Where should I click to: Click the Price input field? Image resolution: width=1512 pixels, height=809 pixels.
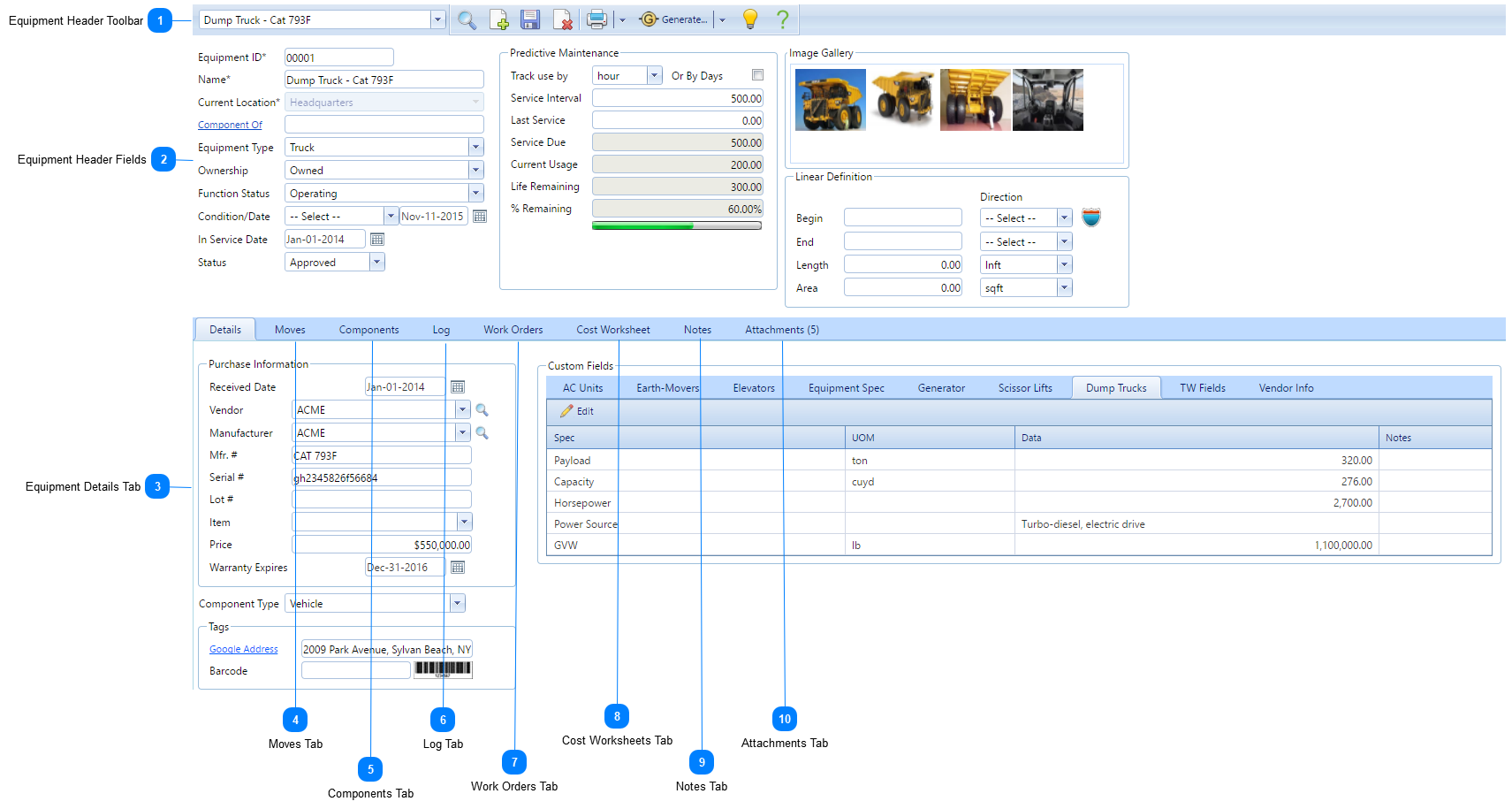point(382,545)
